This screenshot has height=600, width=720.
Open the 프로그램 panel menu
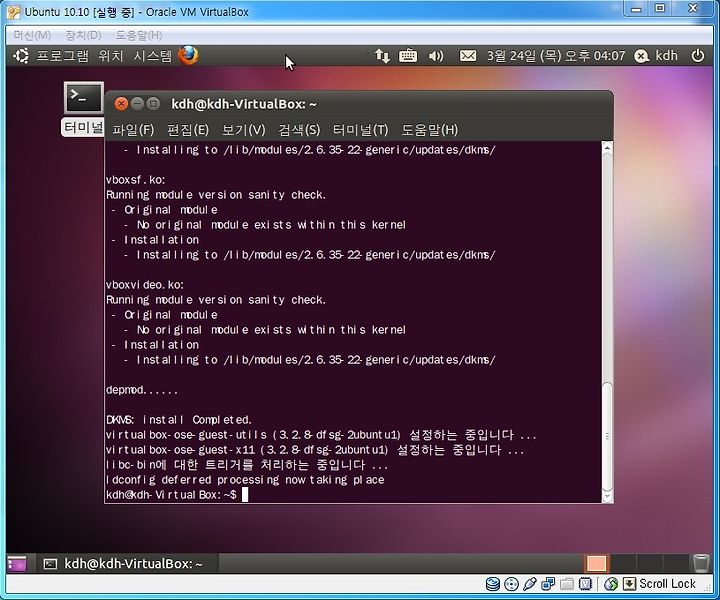(x=62, y=56)
